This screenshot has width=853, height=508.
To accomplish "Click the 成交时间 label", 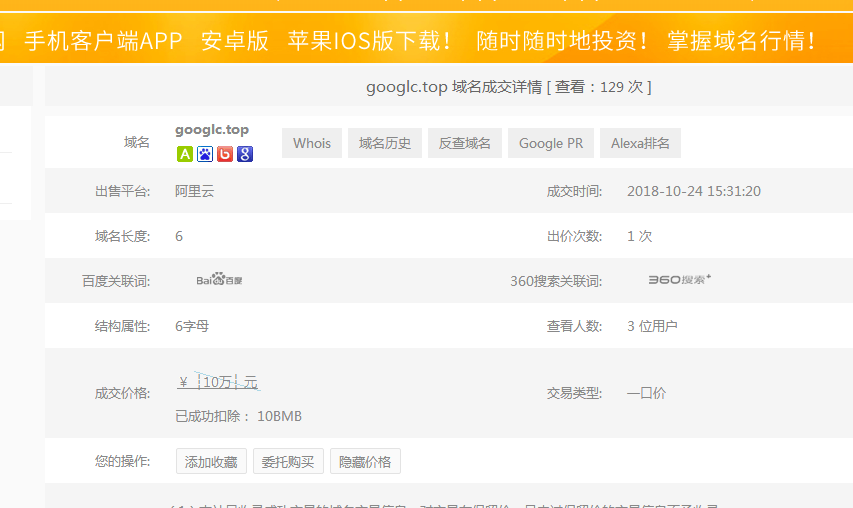I will pyautogui.click(x=574, y=191).
